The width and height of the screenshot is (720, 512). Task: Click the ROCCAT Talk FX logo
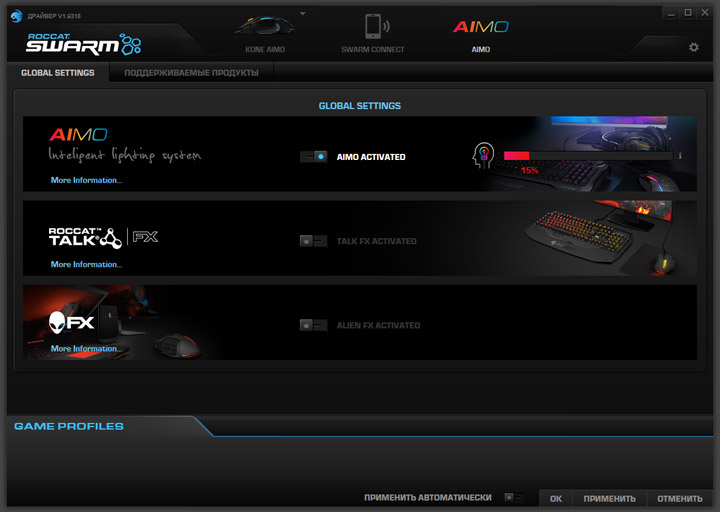[x=103, y=237]
